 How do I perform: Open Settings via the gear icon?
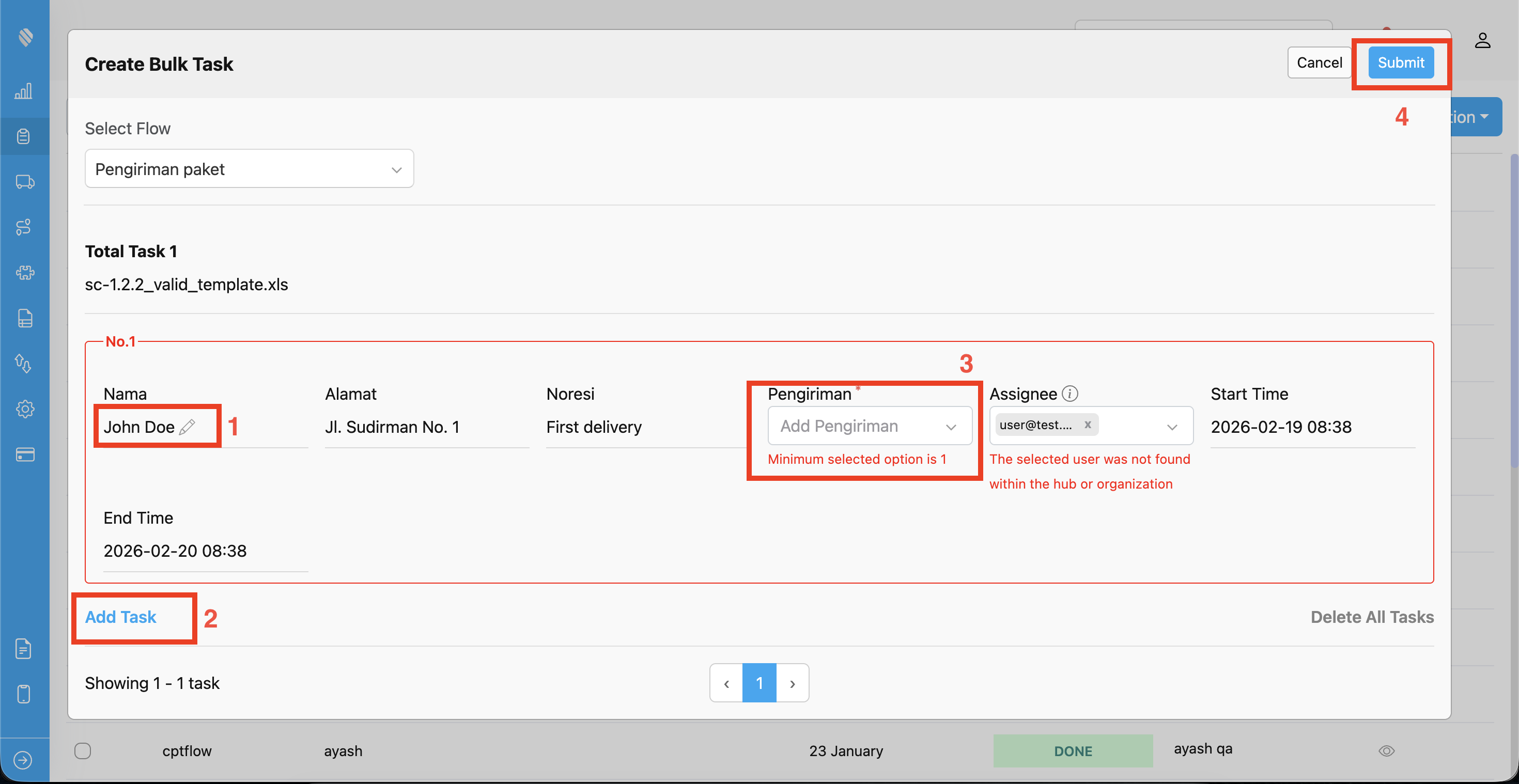pyautogui.click(x=24, y=409)
